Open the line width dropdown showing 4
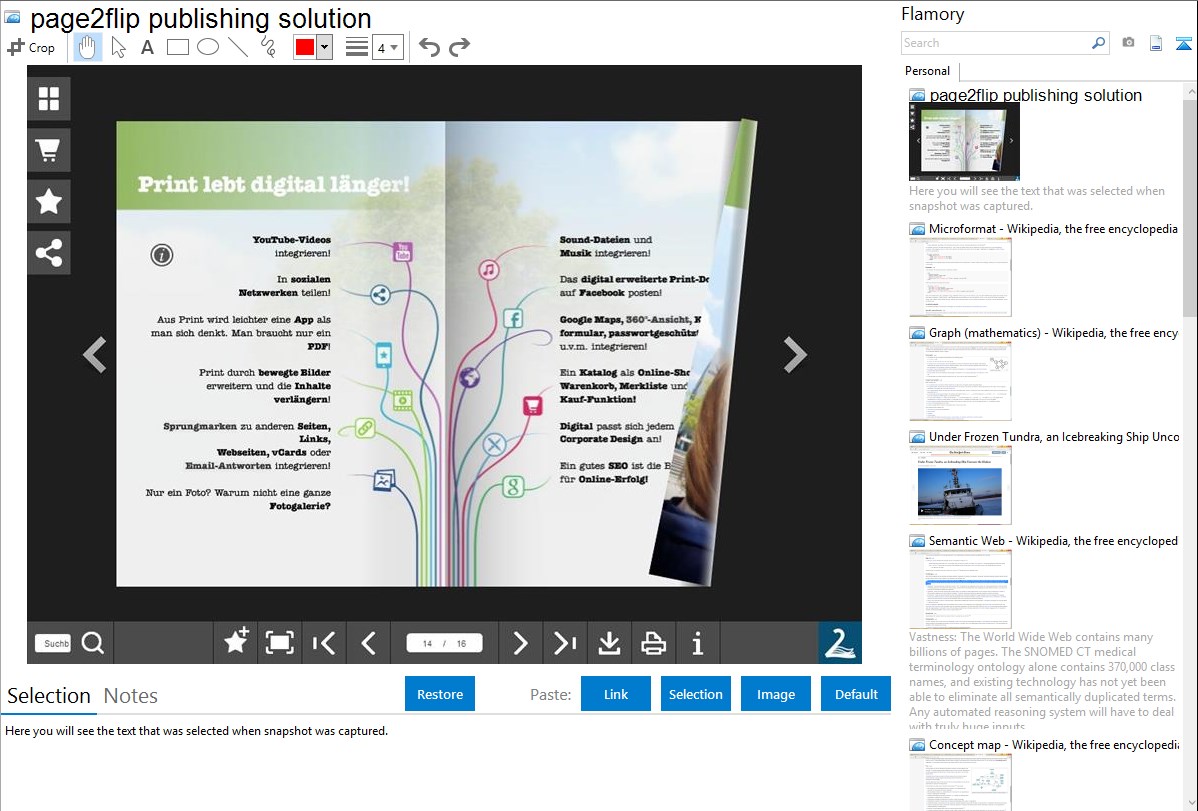This screenshot has width=1198, height=811. pos(387,48)
